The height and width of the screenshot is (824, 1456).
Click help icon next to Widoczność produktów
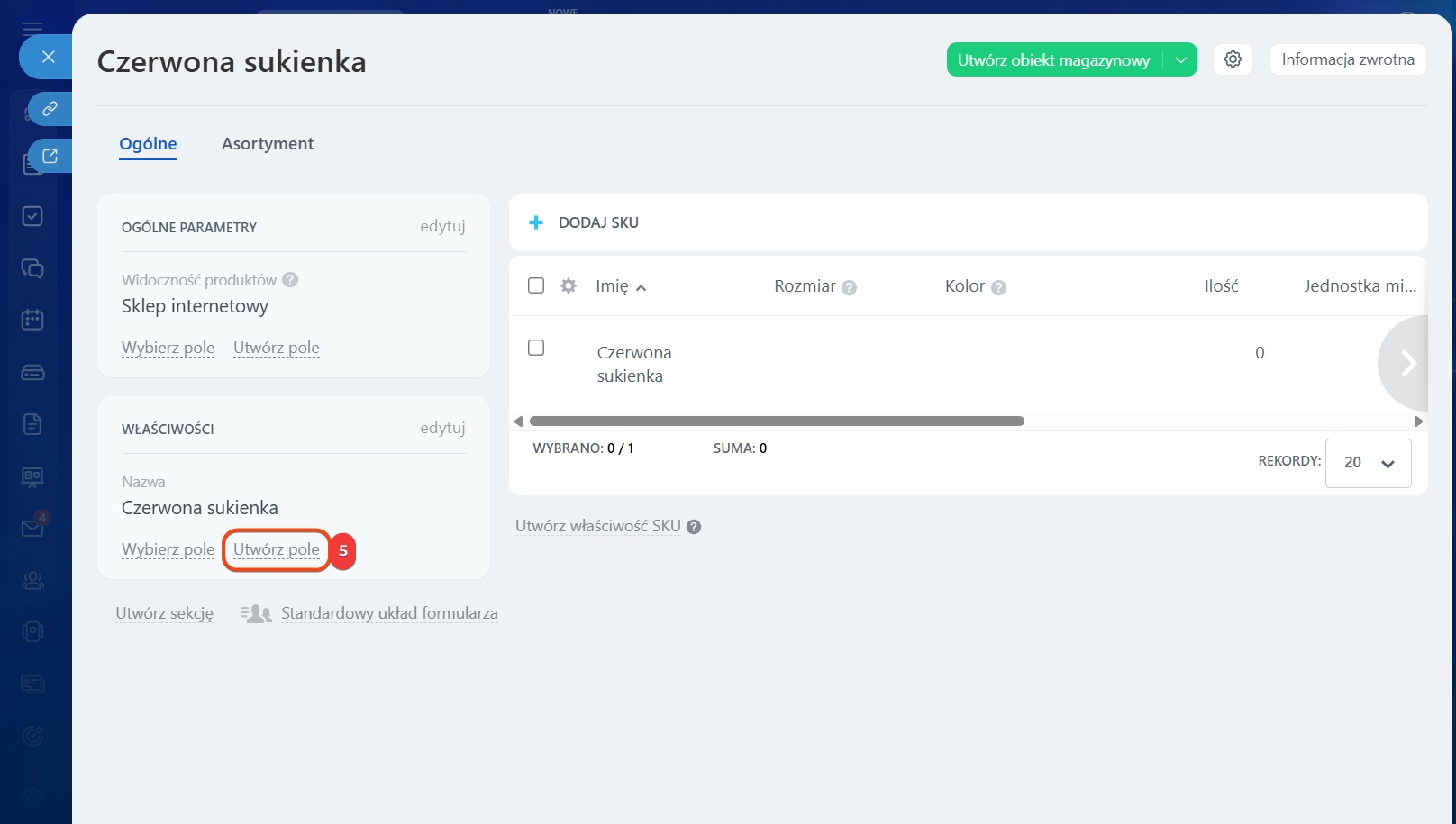[290, 280]
